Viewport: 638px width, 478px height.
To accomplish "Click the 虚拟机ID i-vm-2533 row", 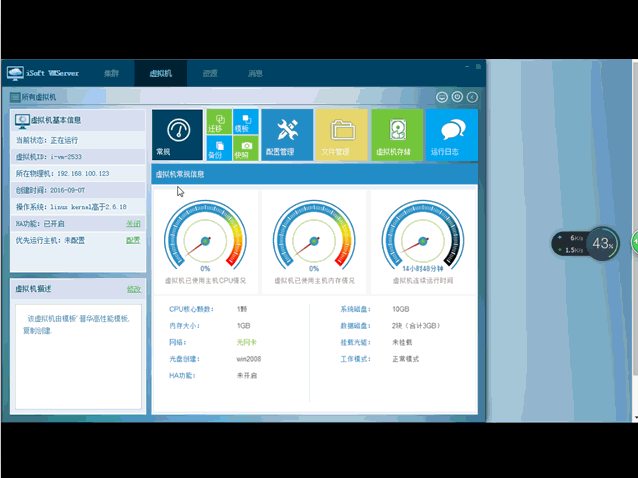I will (78, 157).
